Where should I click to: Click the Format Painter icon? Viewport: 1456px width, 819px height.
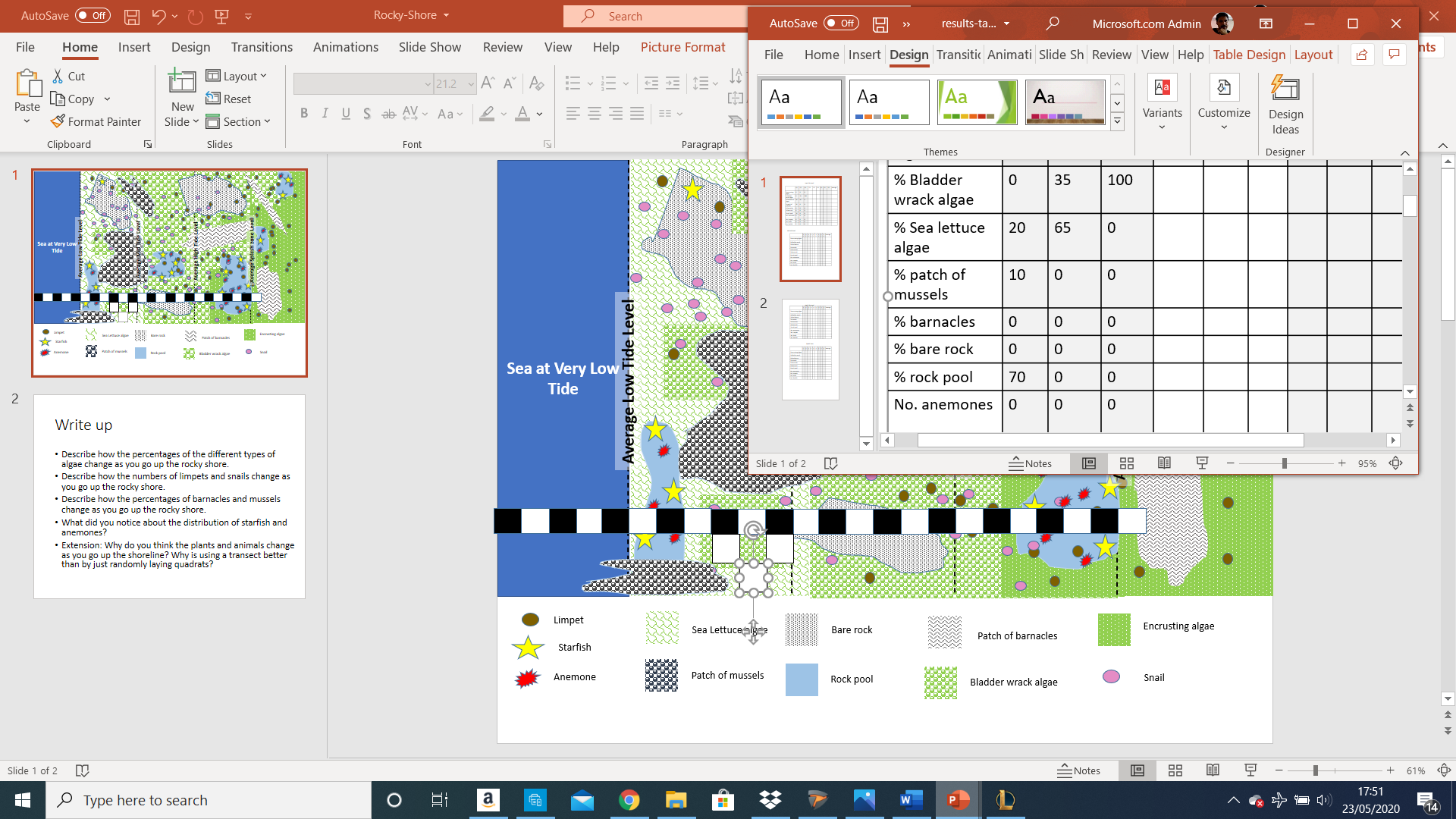click(x=58, y=121)
